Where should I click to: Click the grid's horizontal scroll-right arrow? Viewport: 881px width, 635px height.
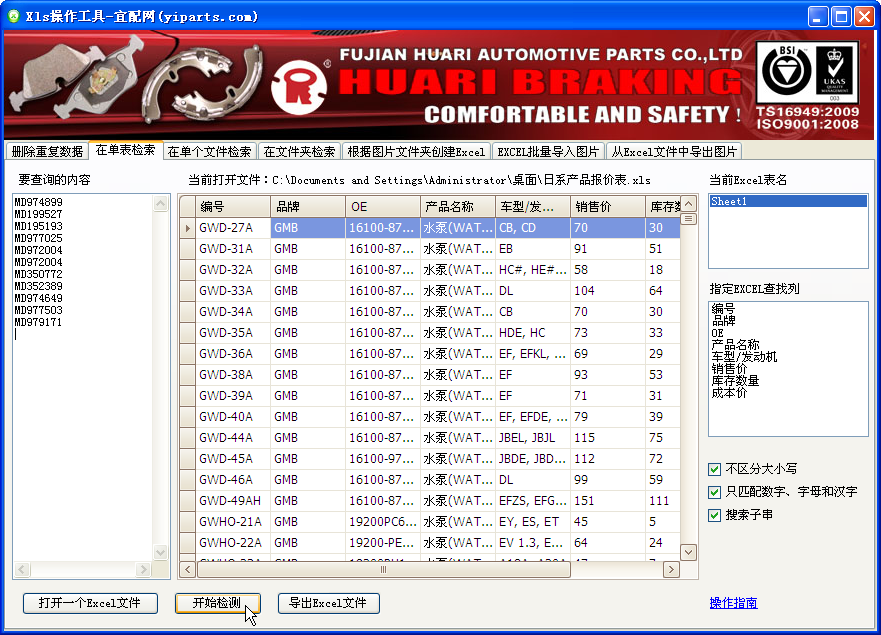click(671, 569)
